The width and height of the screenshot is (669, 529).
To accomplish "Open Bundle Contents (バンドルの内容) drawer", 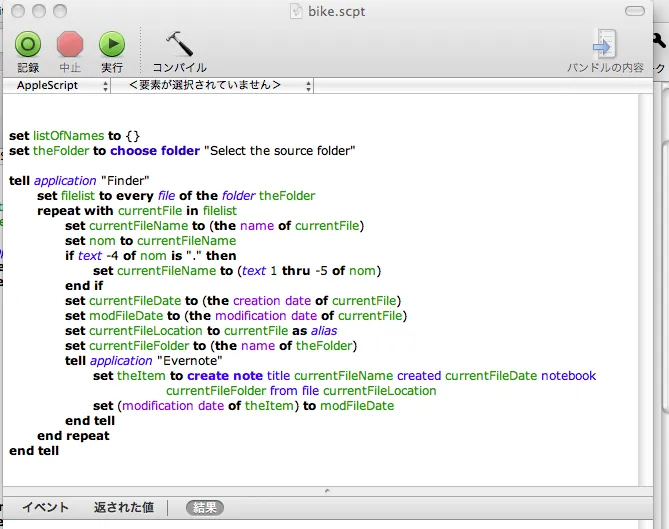I will click(x=605, y=46).
